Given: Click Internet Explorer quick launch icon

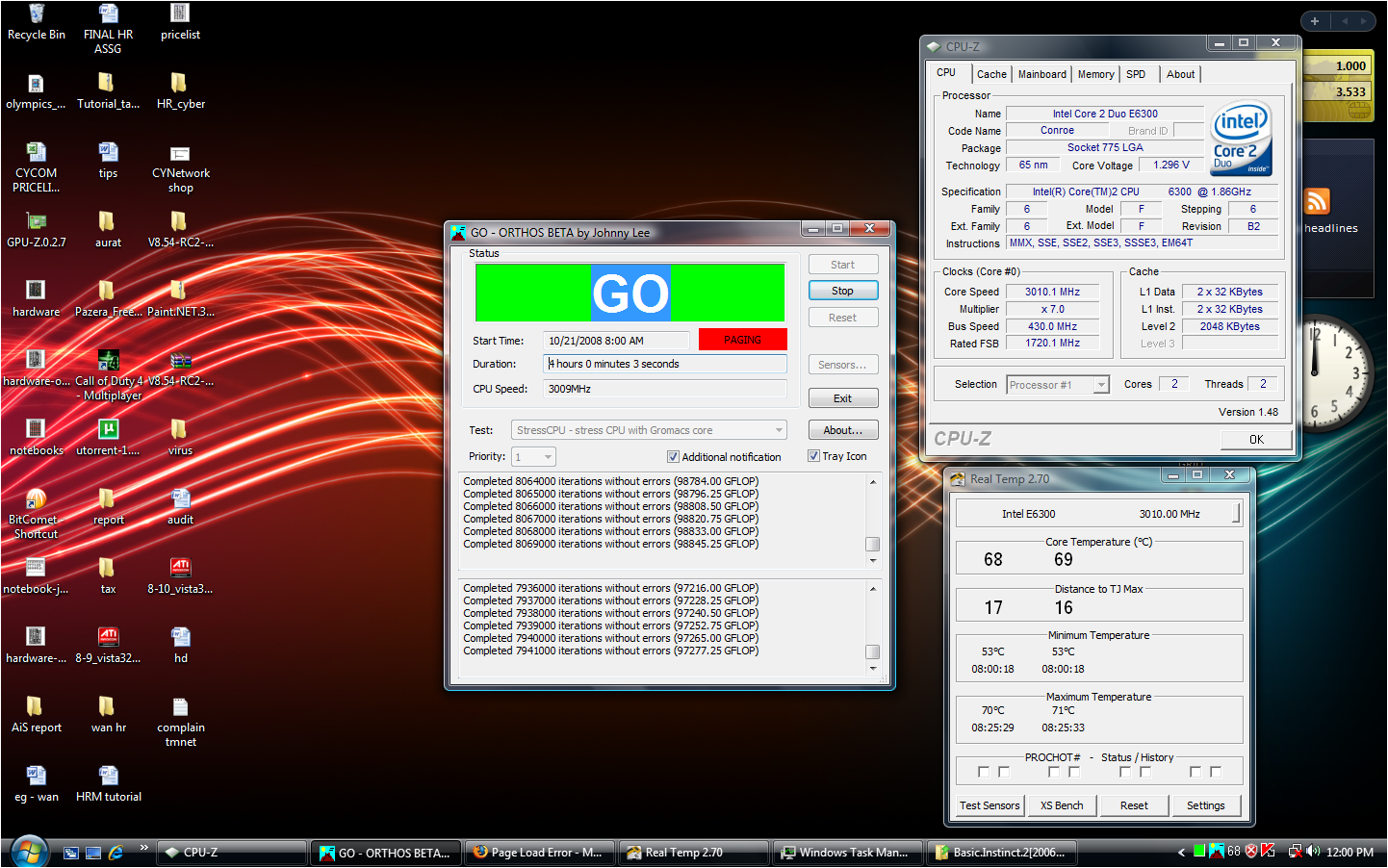Looking at the screenshot, I should click(116, 853).
